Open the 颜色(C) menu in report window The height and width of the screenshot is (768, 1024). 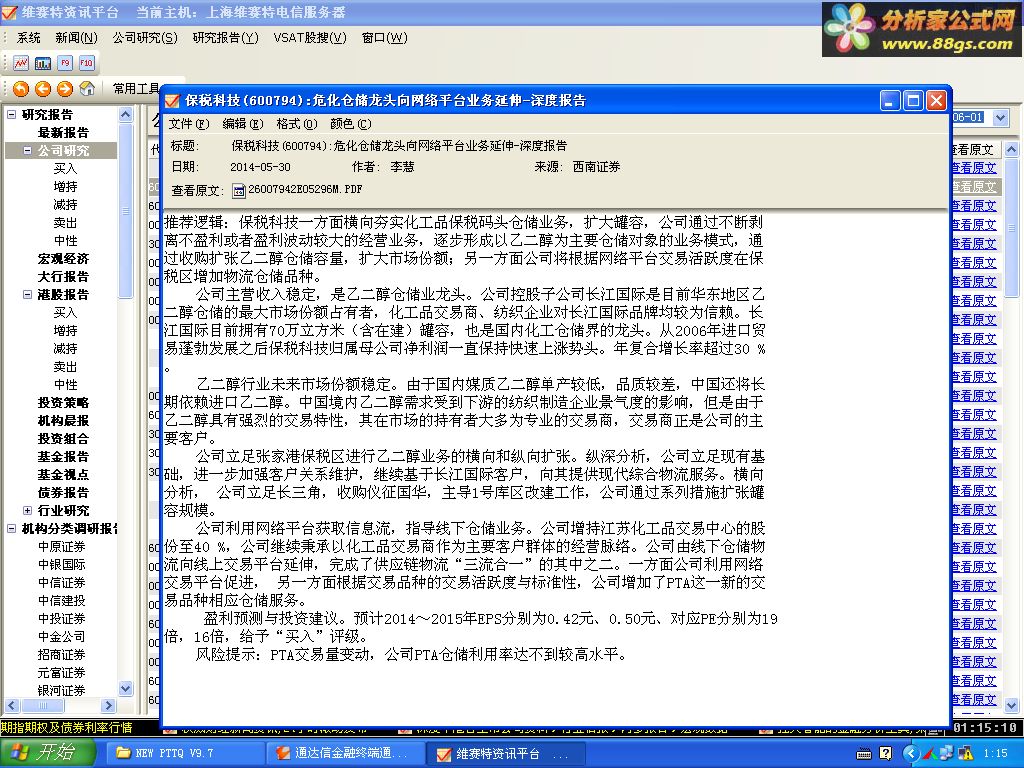(351, 124)
